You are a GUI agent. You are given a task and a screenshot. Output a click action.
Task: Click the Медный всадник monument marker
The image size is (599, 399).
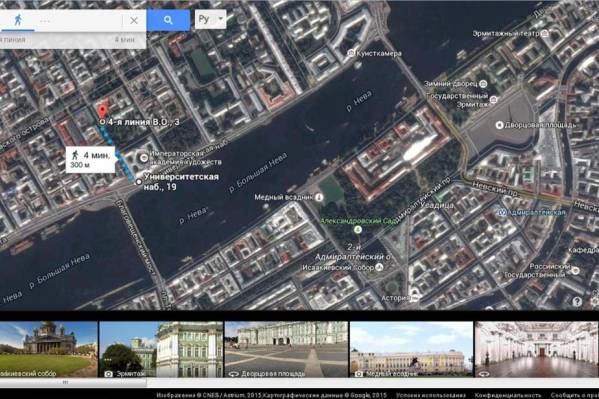point(319,197)
